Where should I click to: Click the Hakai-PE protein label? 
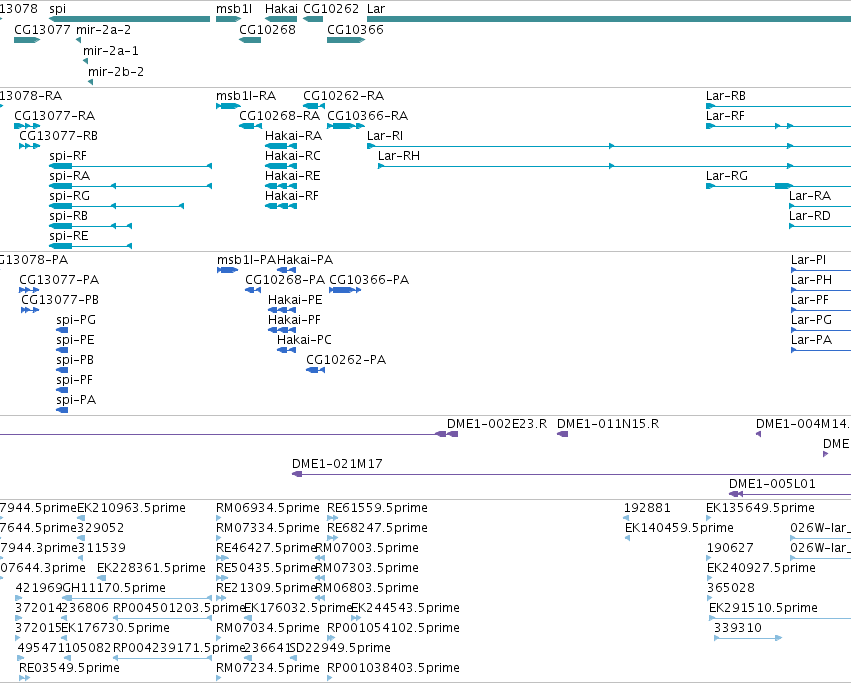(295, 300)
